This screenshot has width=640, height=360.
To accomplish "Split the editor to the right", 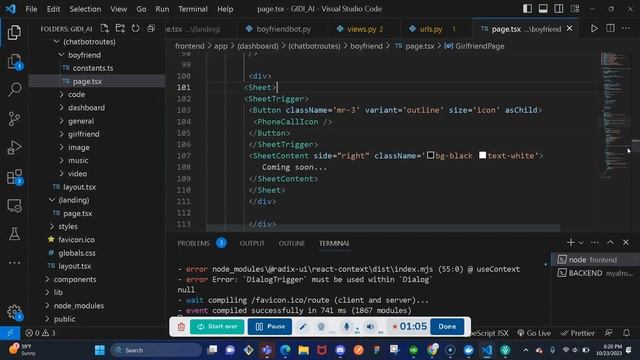I will tap(610, 29).
